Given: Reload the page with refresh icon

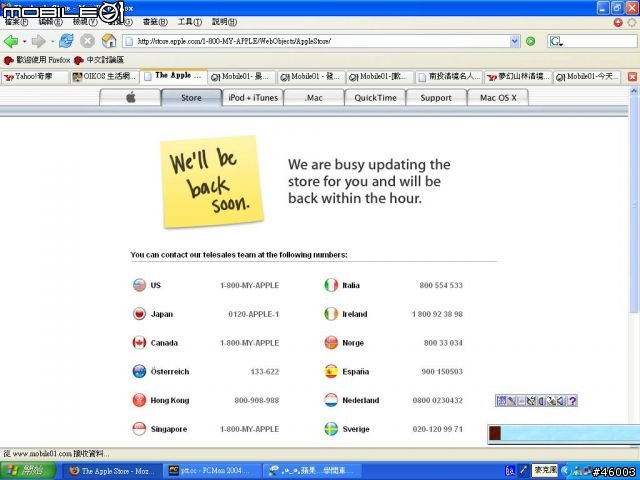Looking at the screenshot, I should 66,41.
